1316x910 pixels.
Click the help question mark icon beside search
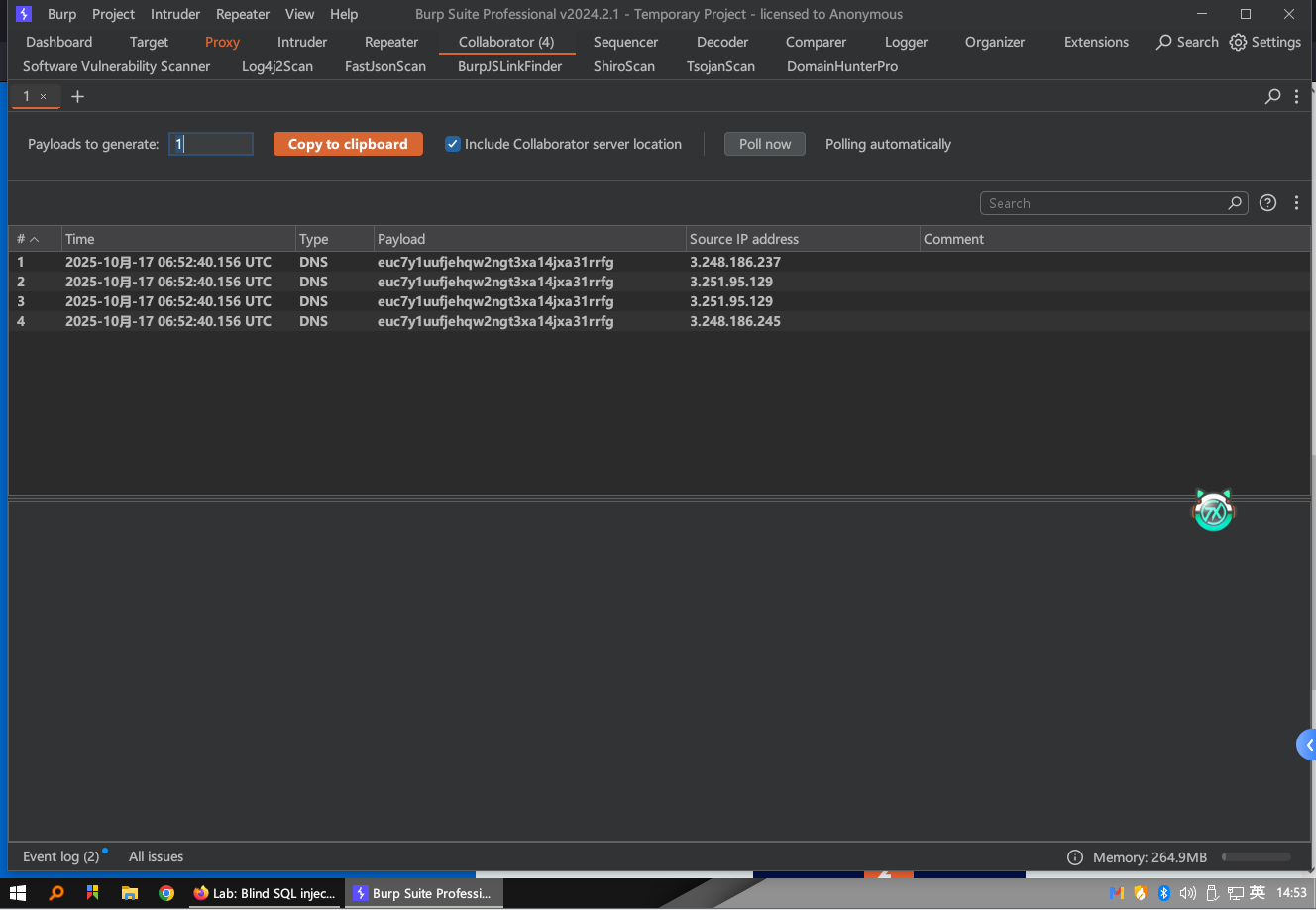pyautogui.click(x=1267, y=203)
